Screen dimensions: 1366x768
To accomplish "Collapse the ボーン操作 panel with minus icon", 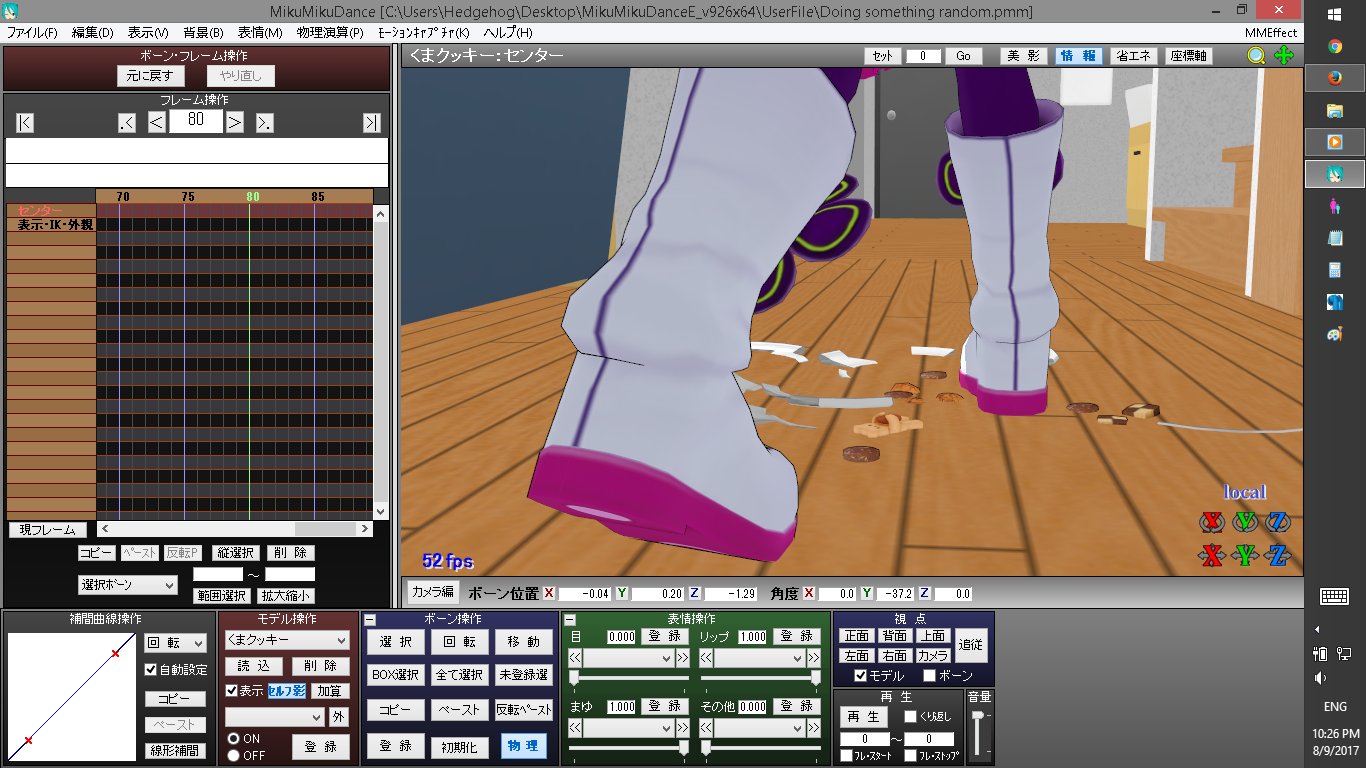I will click(370, 620).
